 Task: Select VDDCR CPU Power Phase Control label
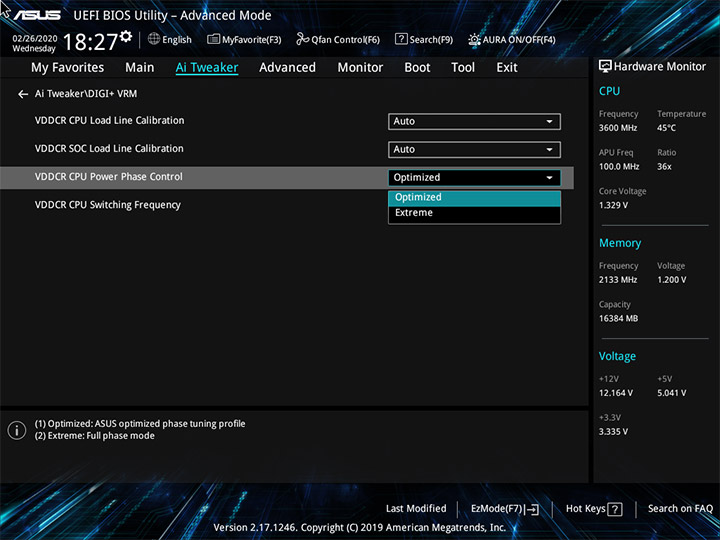point(108,177)
